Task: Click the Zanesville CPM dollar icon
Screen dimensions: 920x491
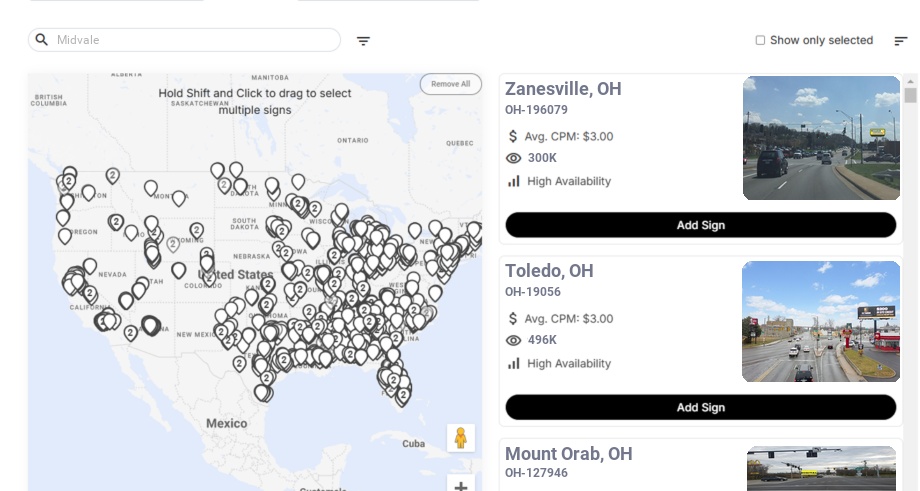Action: 514,136
